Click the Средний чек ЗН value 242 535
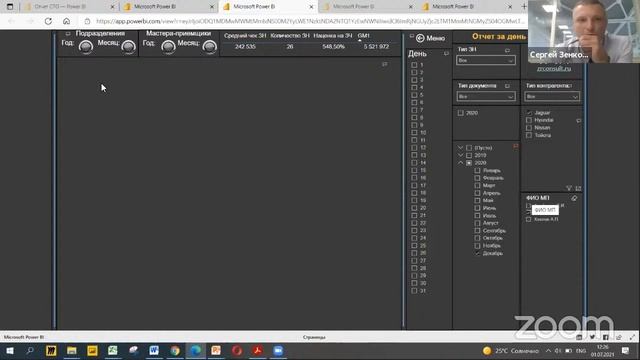Image resolution: width=640 pixels, height=360 pixels. [x=245, y=47]
